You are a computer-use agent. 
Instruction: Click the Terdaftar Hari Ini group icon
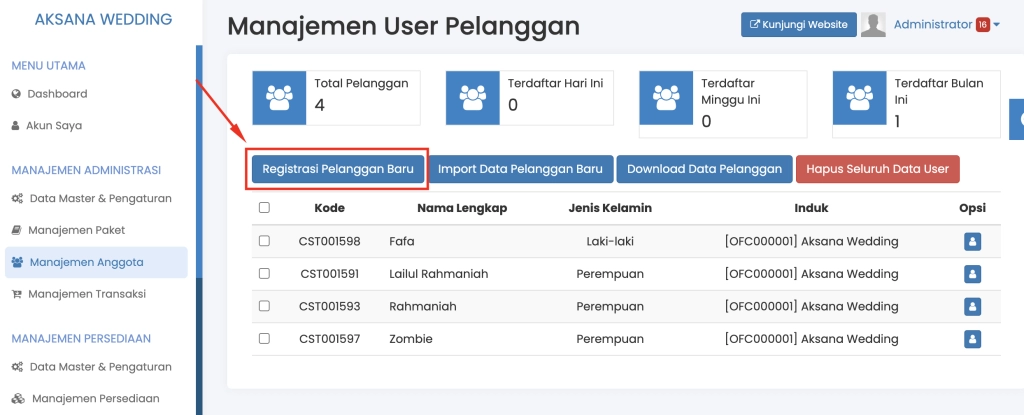[473, 98]
